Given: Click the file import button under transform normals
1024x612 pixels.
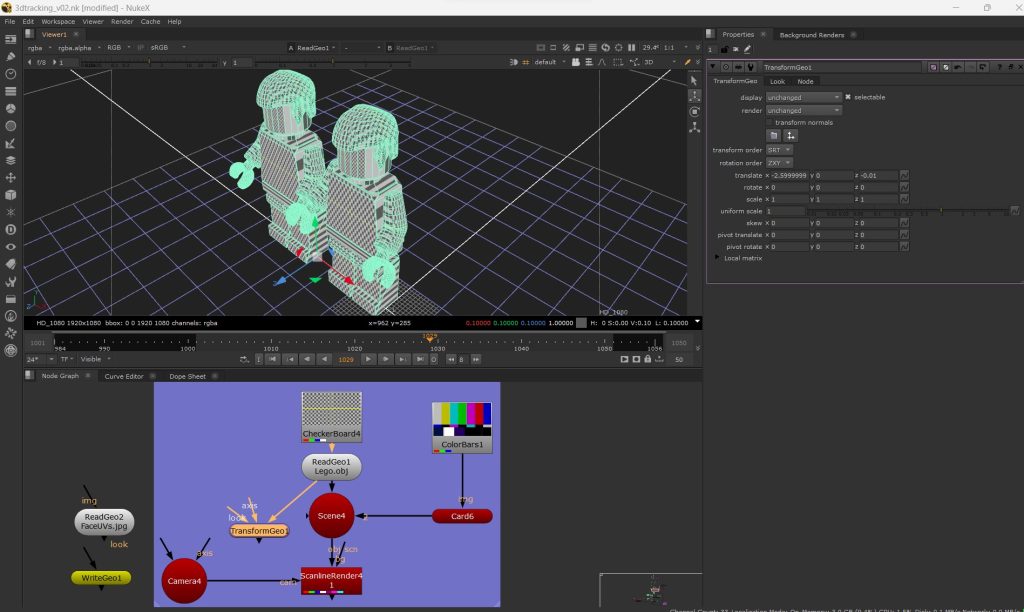Looking at the screenshot, I should pos(773,136).
